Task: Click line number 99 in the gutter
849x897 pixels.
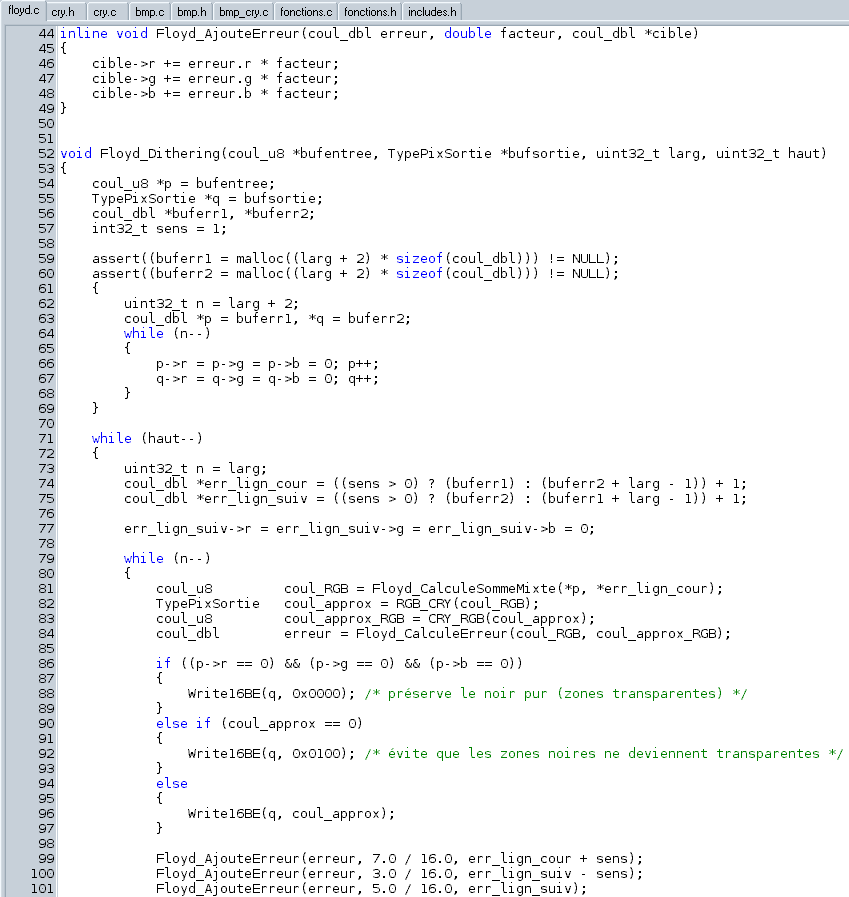Action: tap(45, 858)
